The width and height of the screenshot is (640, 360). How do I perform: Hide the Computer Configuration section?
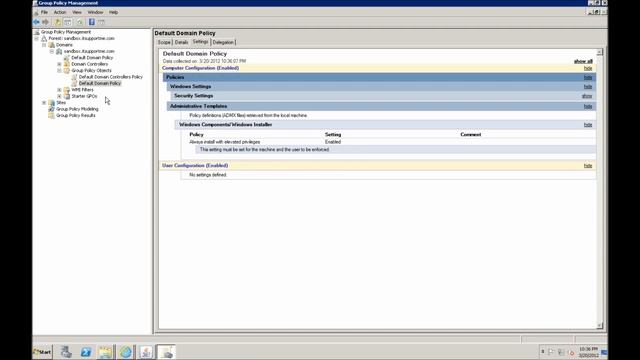click(588, 68)
